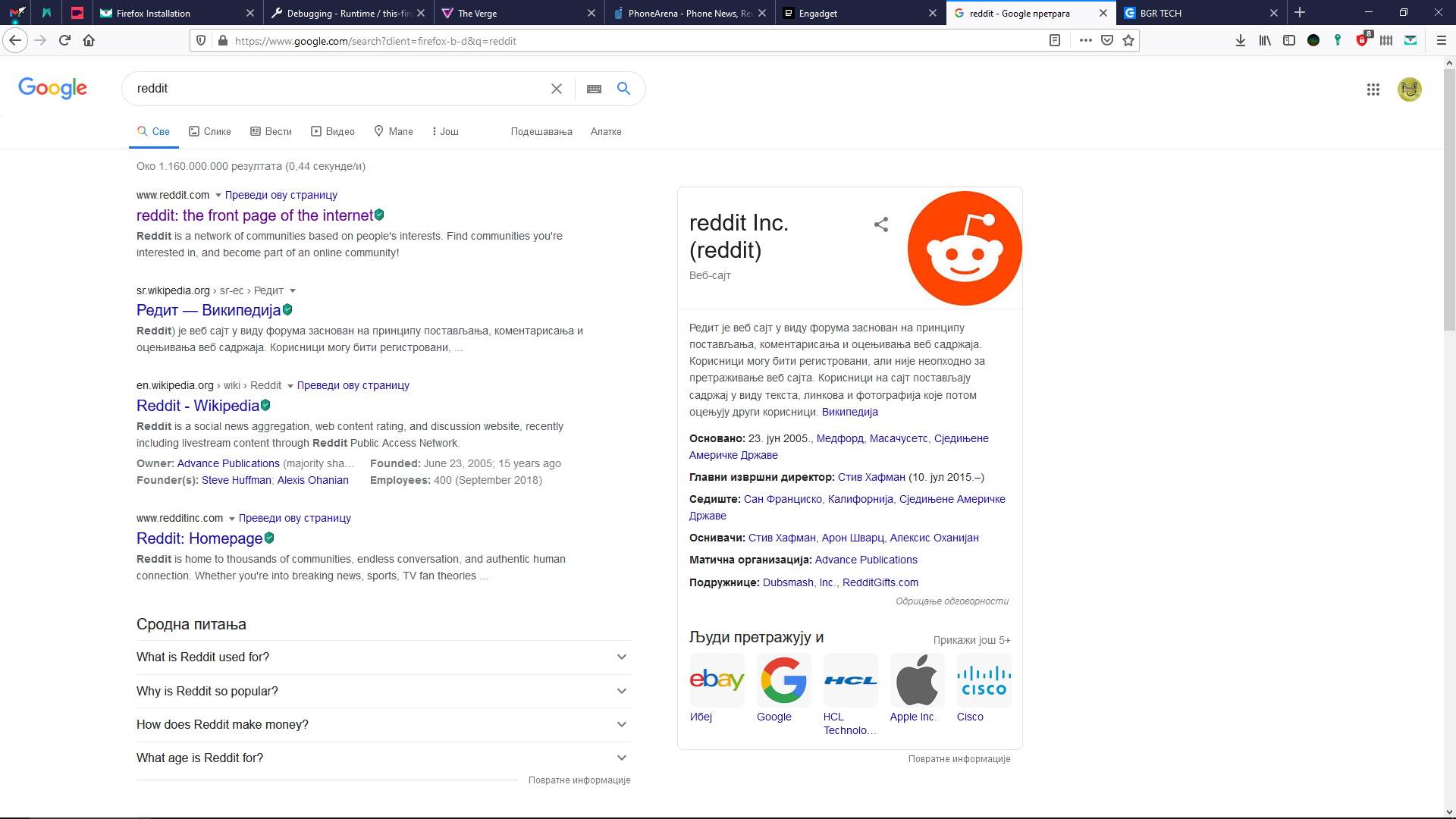Switch to the 'Слике' search tab
This screenshot has width=1456, height=819.
click(209, 131)
